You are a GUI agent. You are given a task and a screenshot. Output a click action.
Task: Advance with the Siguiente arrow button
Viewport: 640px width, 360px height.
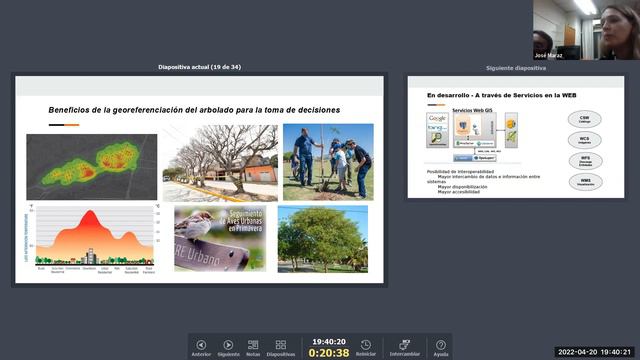[228, 348]
